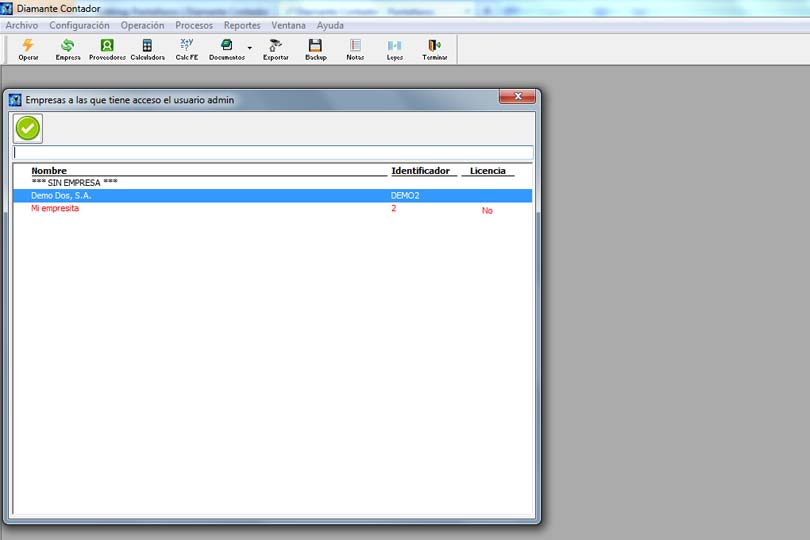Select the Mi empresita row
Image resolution: width=810 pixels, height=540 pixels.
272,208
